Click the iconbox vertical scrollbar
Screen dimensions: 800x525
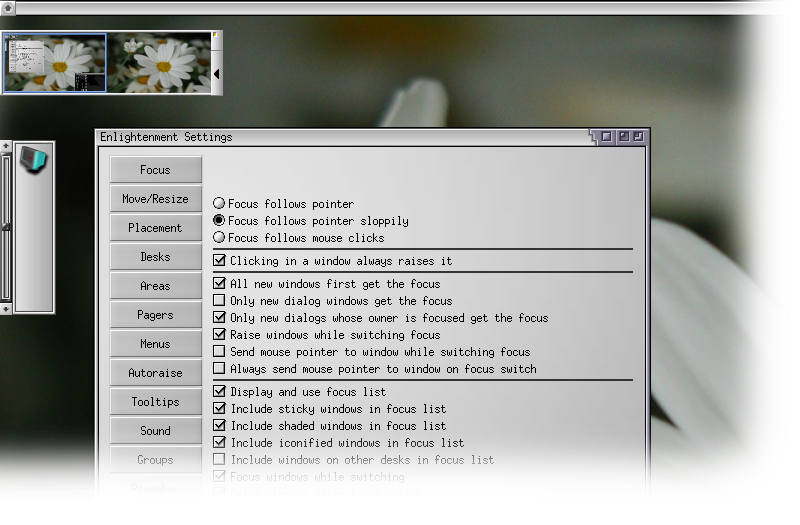tap(6, 228)
